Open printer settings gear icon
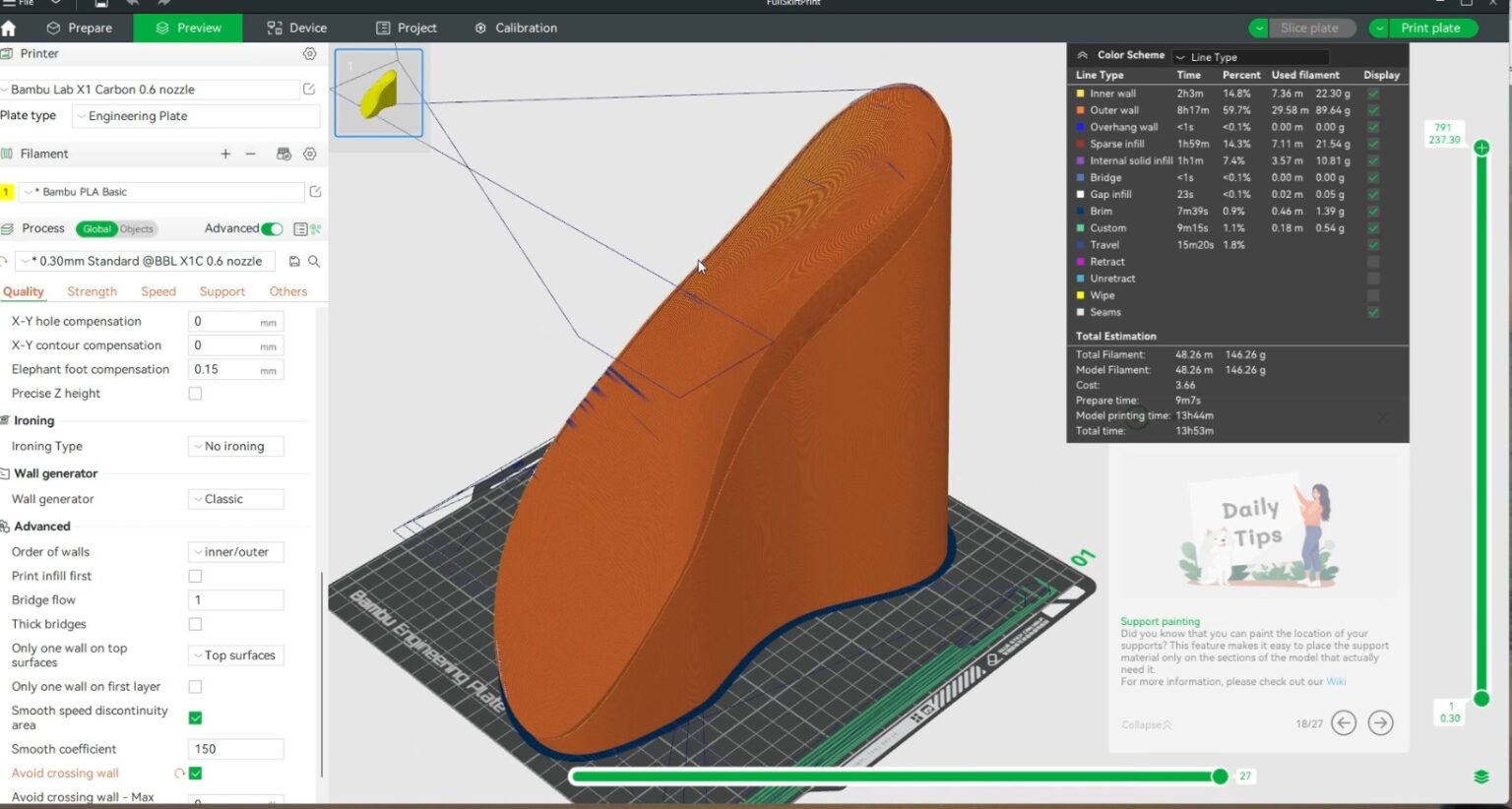 (309, 54)
